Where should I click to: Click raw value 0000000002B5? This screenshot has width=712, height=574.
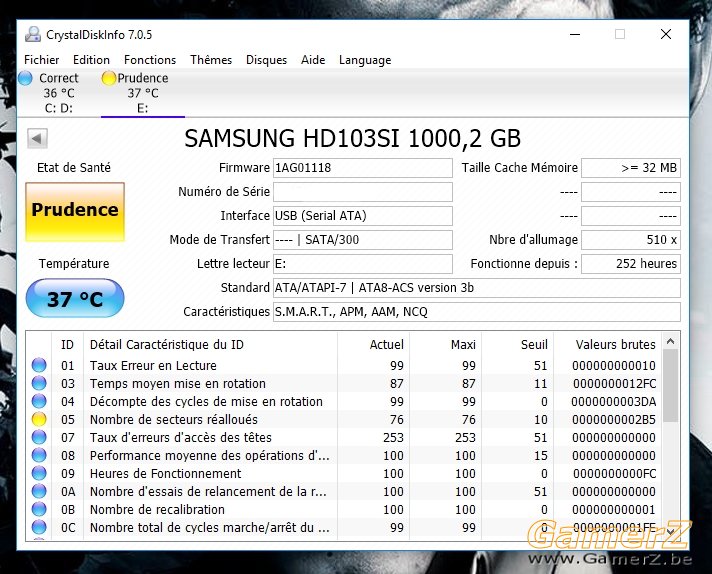(x=614, y=419)
